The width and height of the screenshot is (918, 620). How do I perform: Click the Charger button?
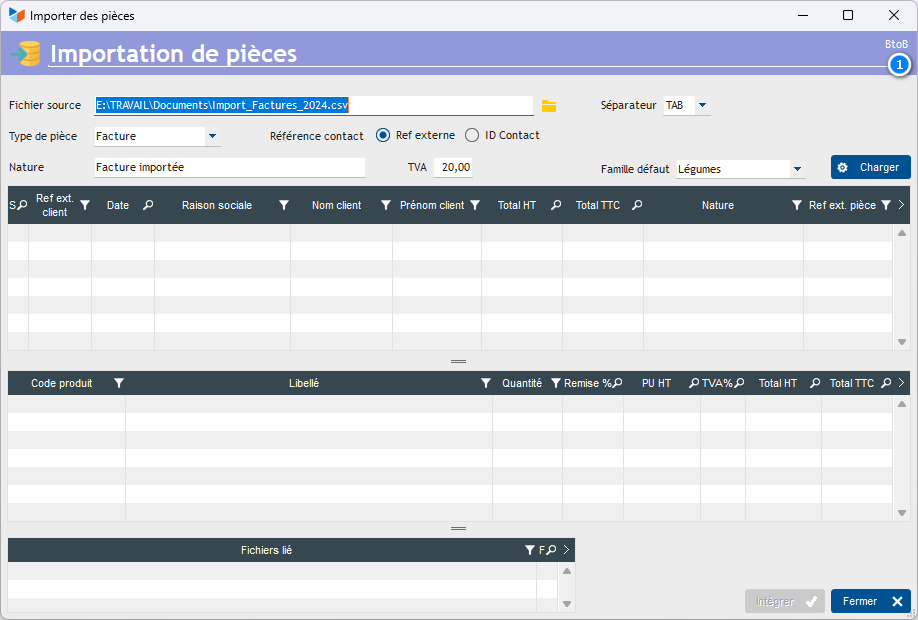[870, 167]
